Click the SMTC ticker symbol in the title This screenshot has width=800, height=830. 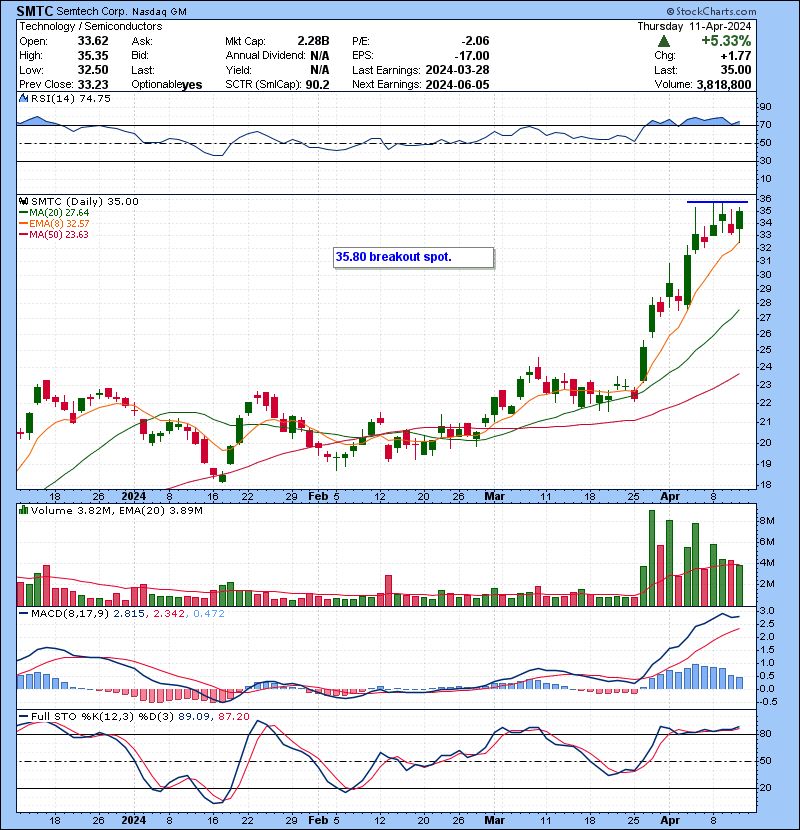(x=34, y=11)
